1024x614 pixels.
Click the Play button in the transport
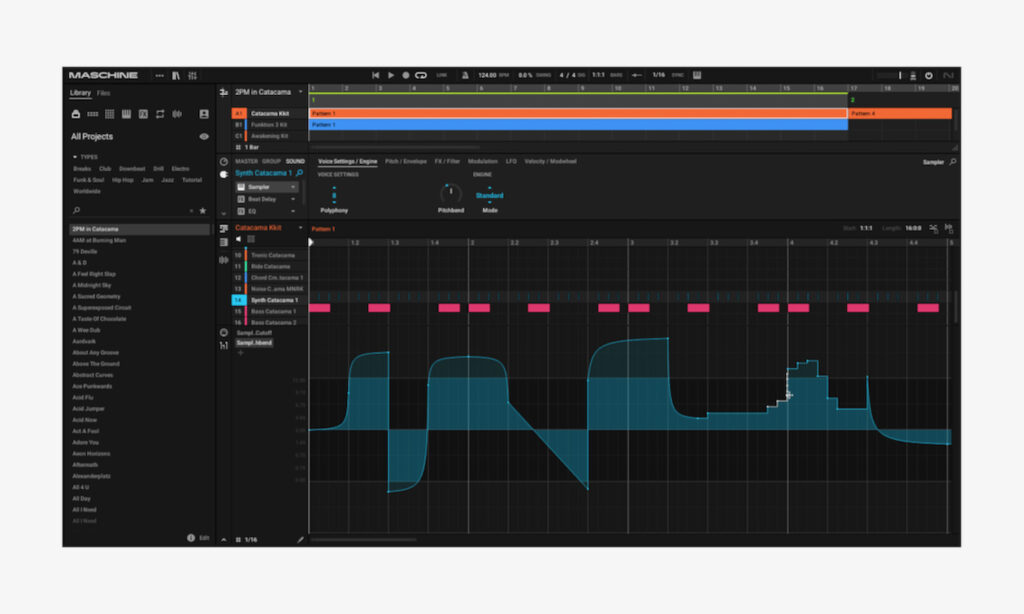[x=390, y=74]
